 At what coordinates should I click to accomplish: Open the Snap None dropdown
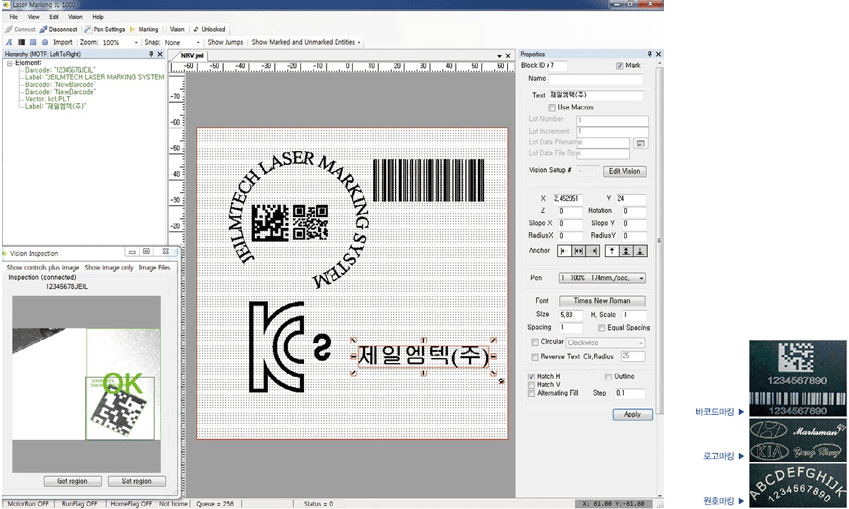[198, 42]
